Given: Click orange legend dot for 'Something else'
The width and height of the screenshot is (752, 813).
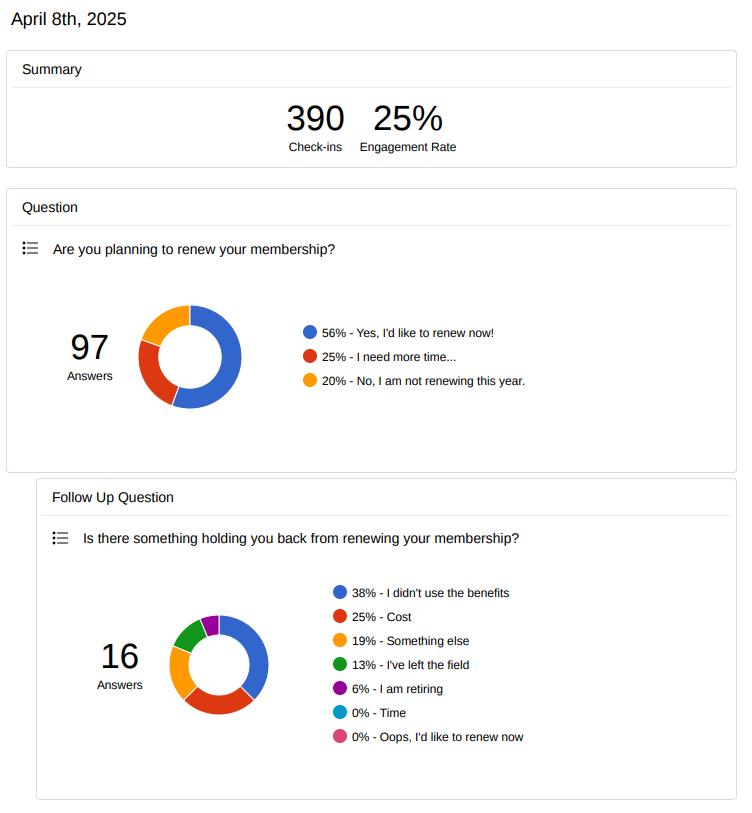Looking at the screenshot, I should point(340,640).
